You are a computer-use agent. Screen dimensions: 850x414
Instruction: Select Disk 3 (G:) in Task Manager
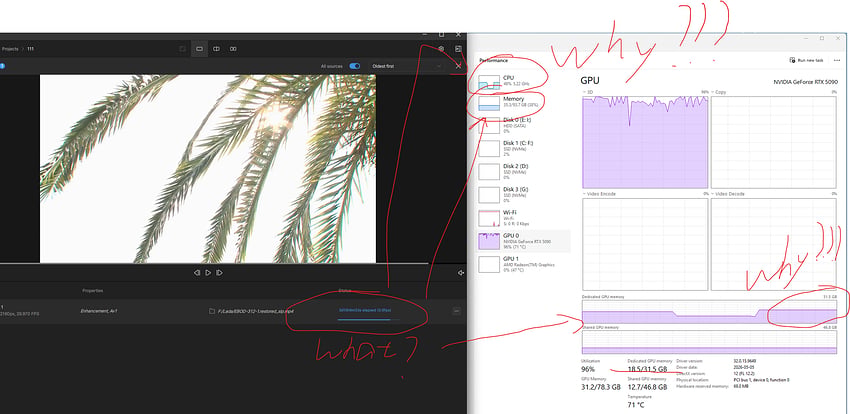tap(523, 195)
